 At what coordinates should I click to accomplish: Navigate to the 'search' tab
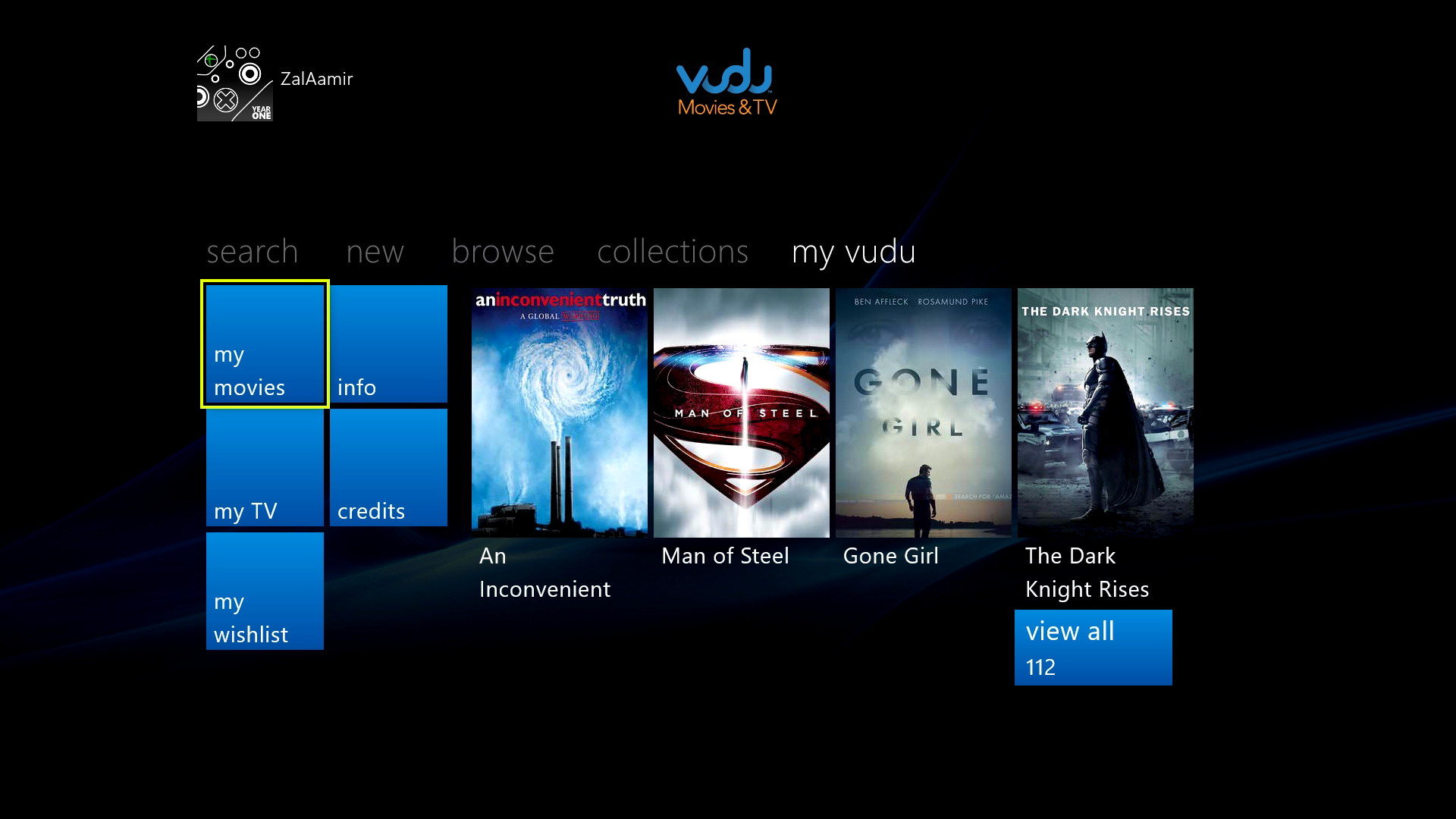pos(252,250)
